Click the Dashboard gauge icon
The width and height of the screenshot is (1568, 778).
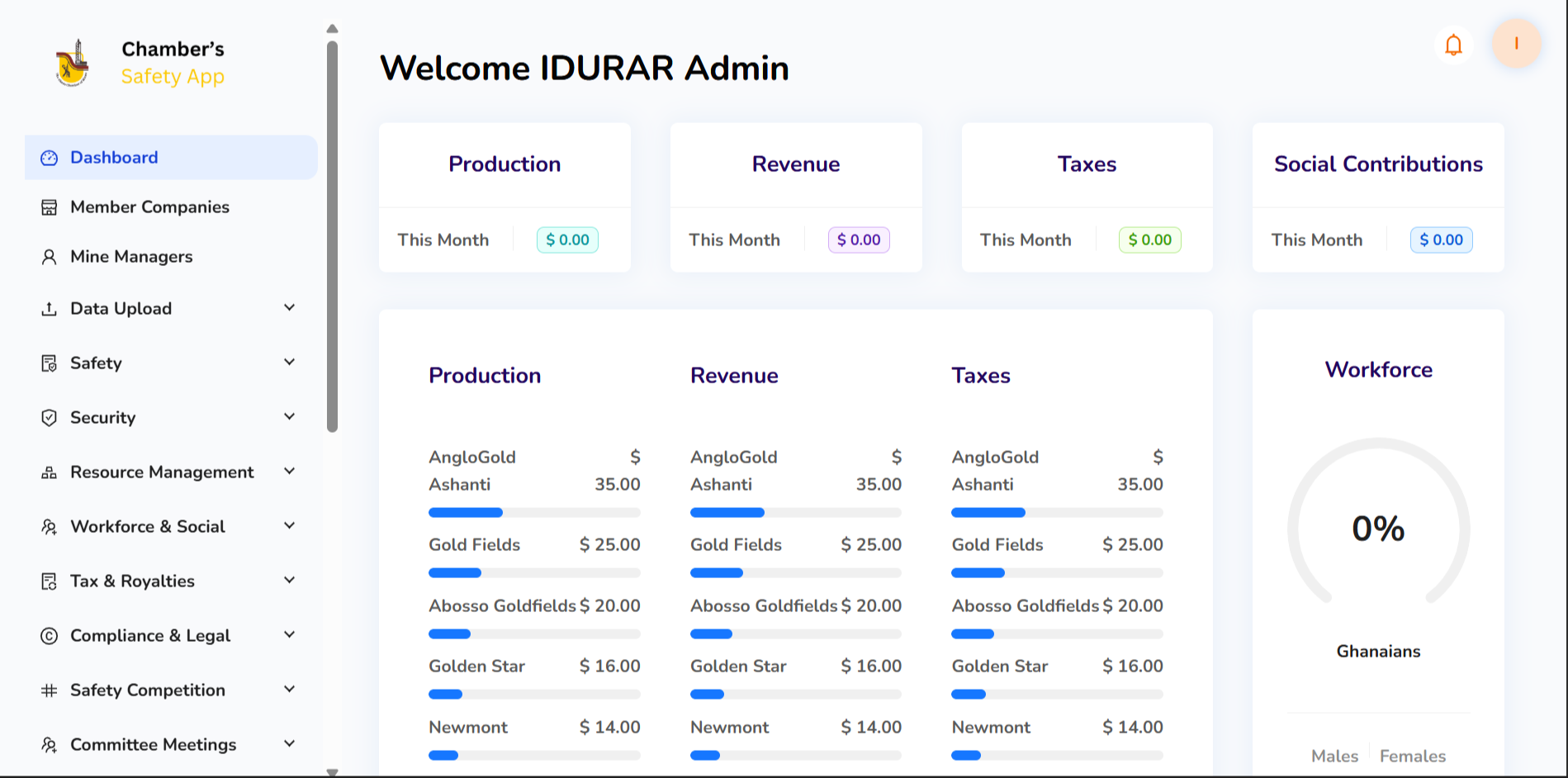point(50,158)
